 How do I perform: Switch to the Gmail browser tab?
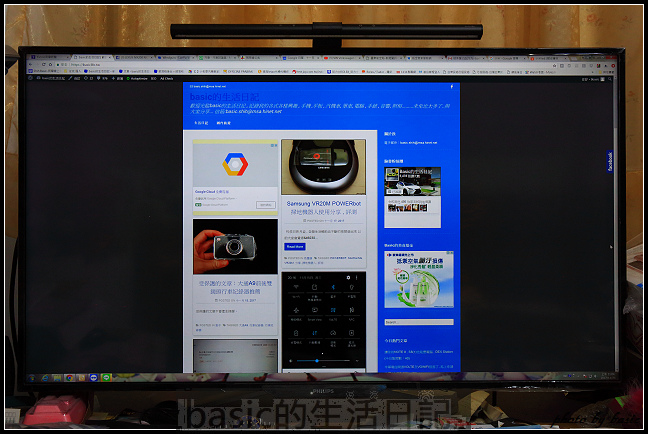coord(466,58)
